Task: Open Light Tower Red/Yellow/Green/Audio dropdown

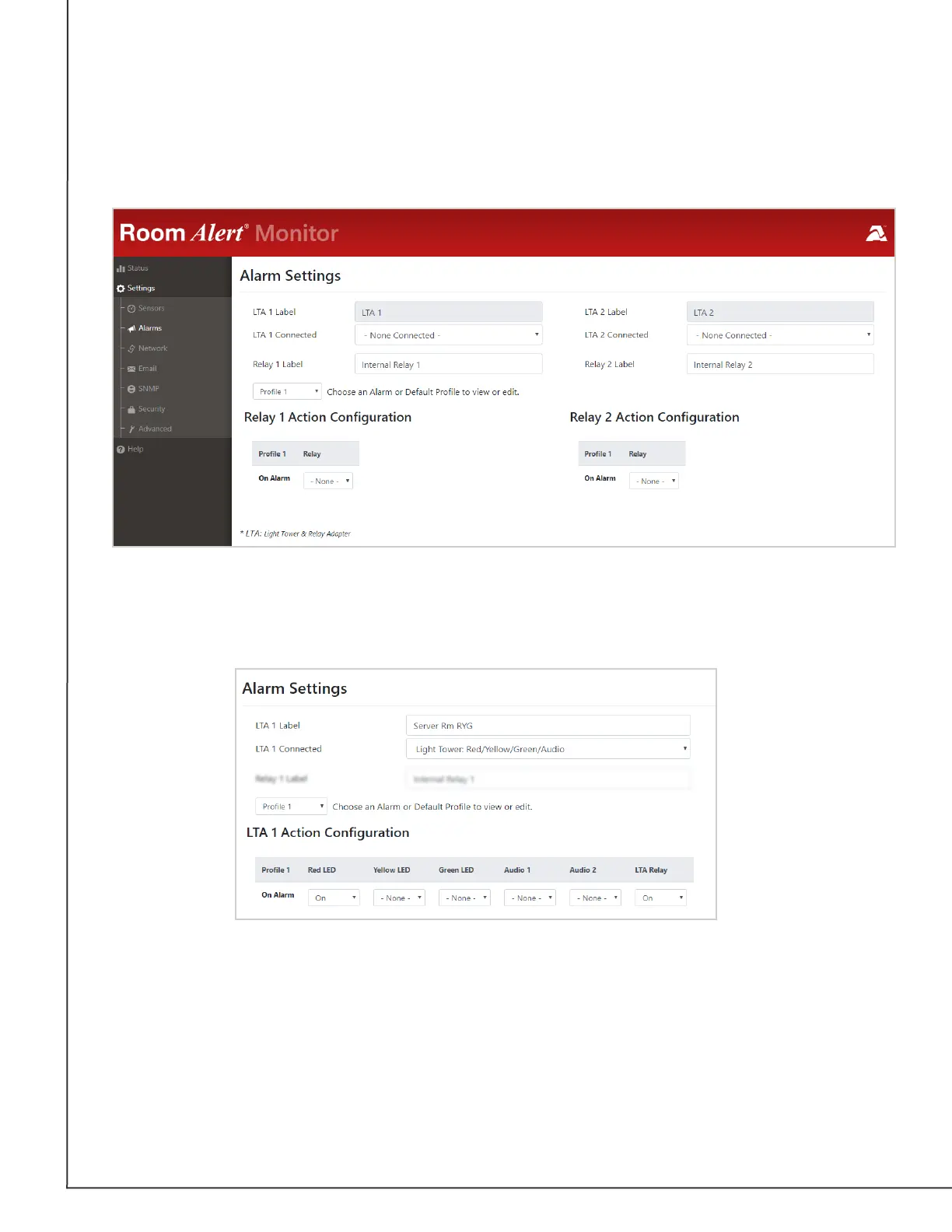Action: point(548,749)
